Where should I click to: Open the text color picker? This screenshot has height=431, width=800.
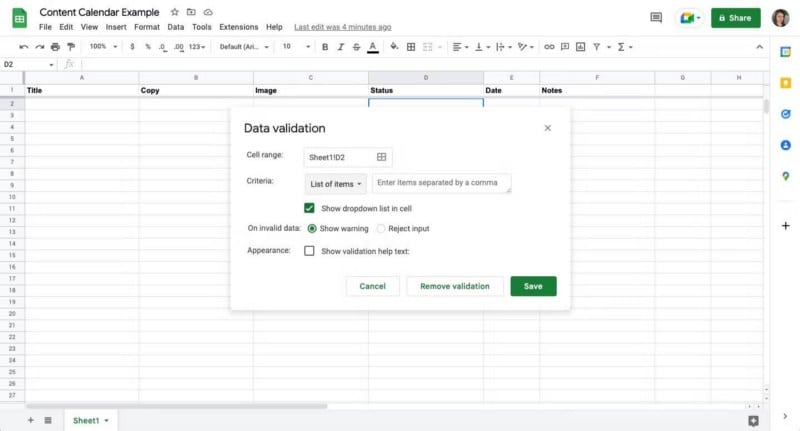(x=373, y=47)
